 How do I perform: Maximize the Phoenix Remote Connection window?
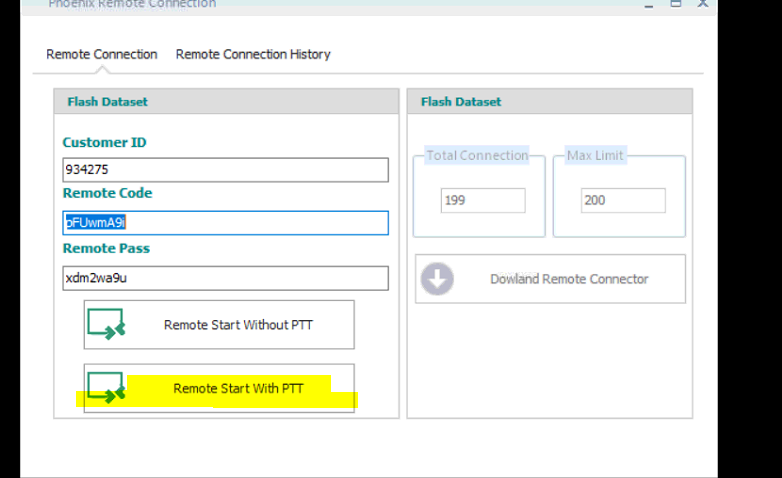pos(676,4)
